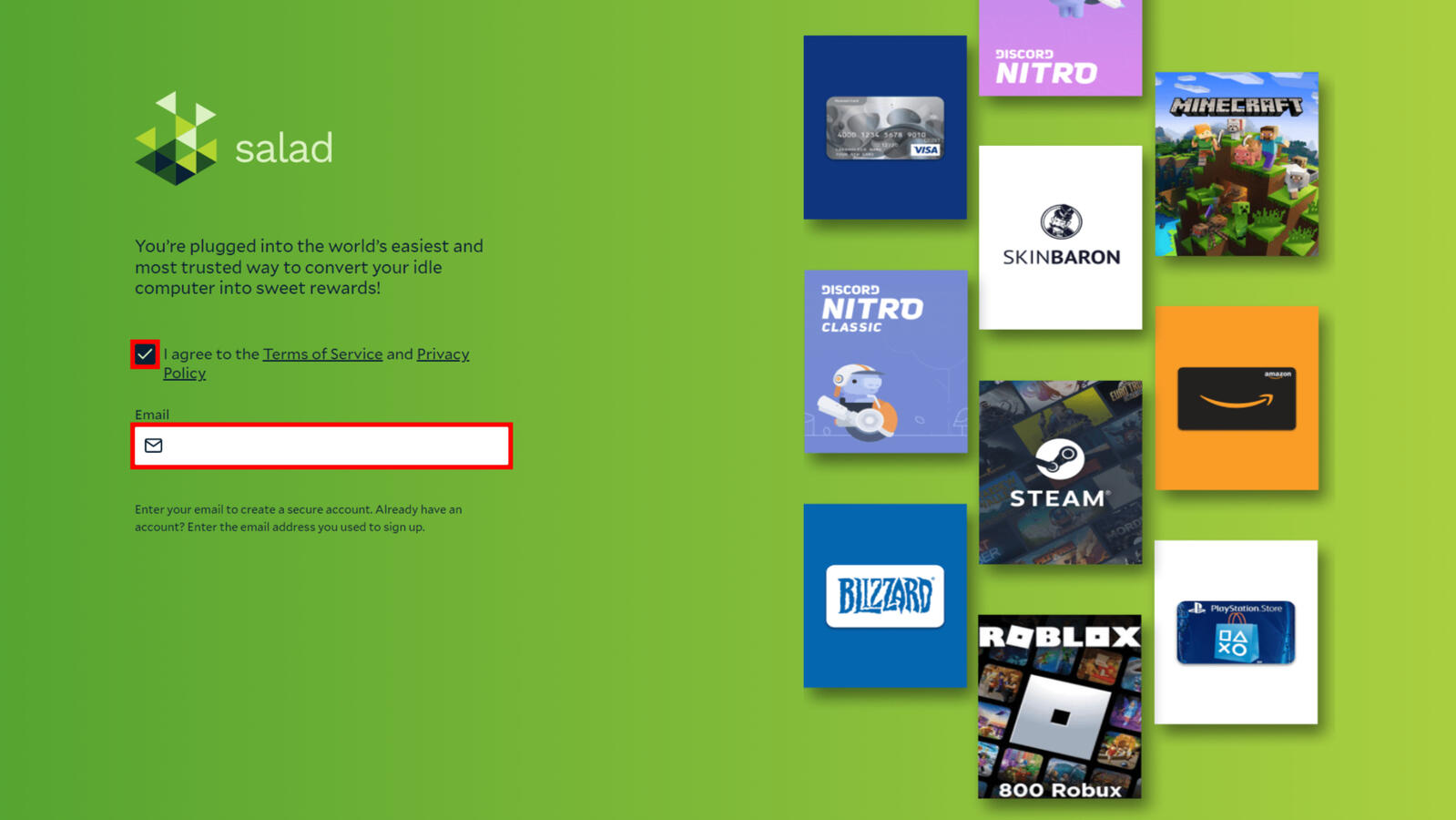The height and width of the screenshot is (820, 1456).
Task: Choose the SkinBaron reward tile
Action: click(1060, 237)
